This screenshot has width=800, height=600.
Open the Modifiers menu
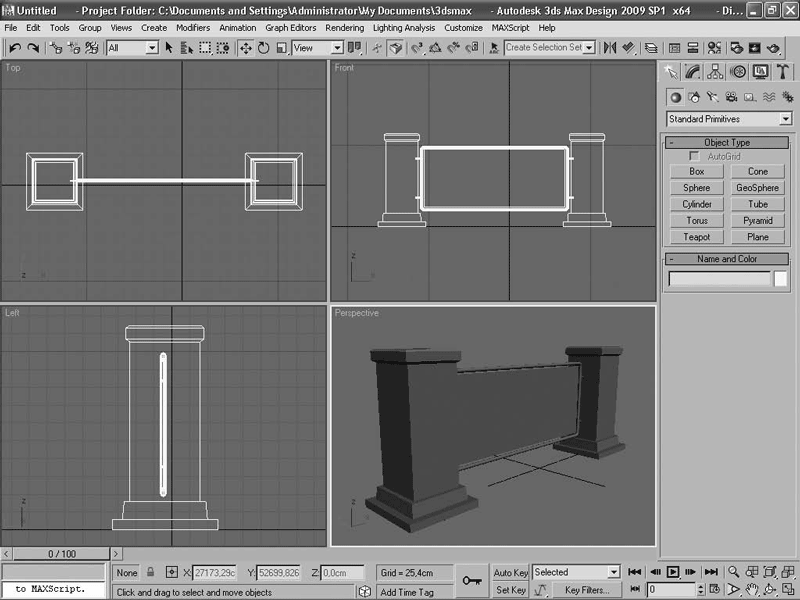[x=192, y=28]
